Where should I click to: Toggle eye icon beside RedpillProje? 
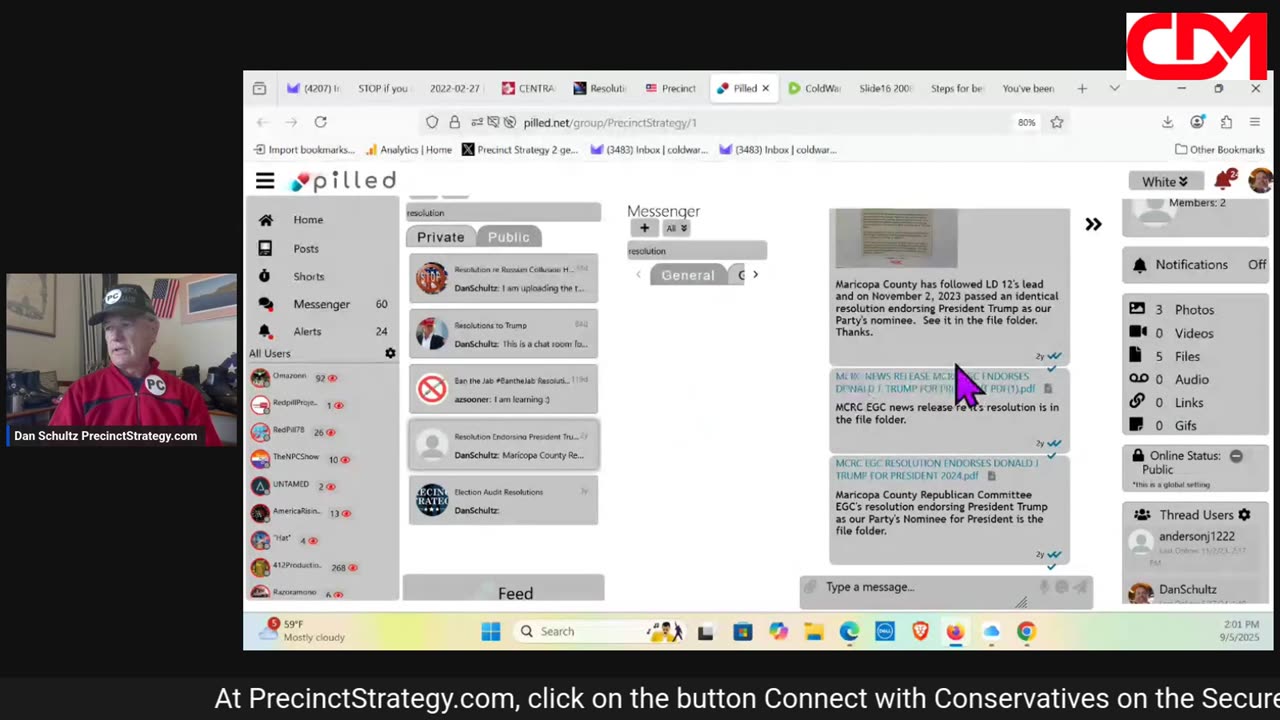coord(340,406)
